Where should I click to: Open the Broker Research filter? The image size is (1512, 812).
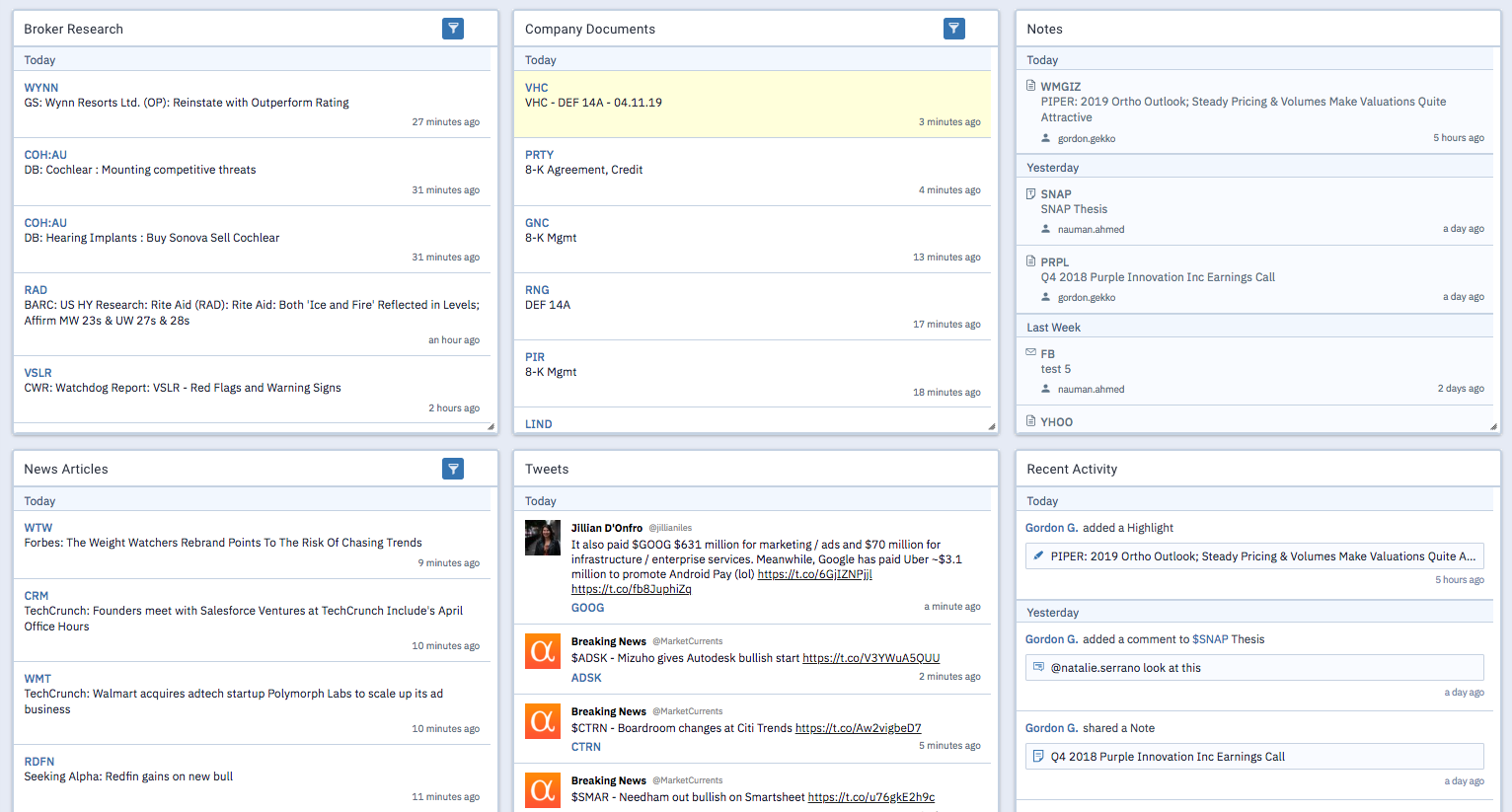click(453, 29)
